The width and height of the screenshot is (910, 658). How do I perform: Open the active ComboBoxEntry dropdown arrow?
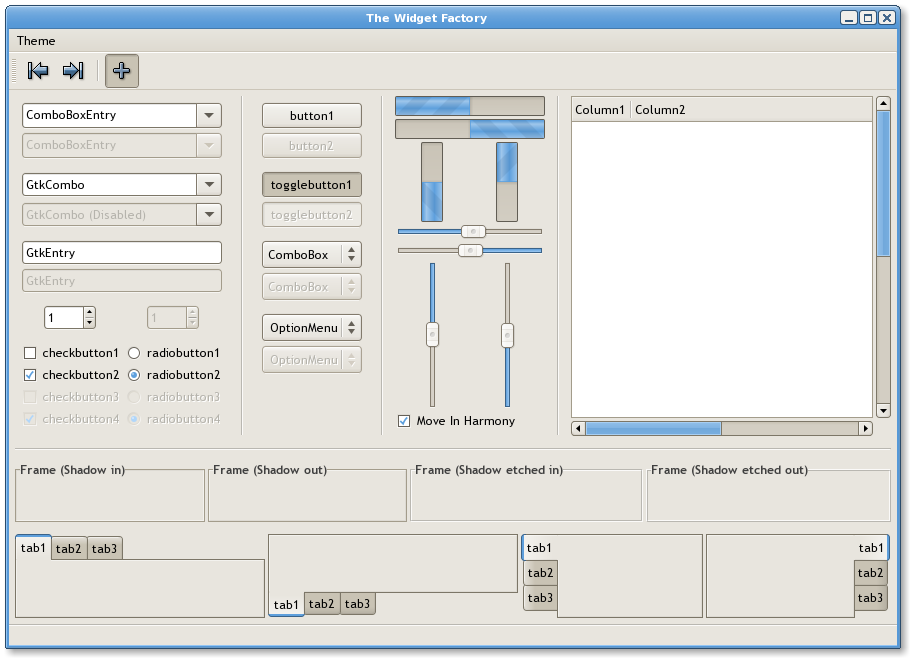click(209, 115)
